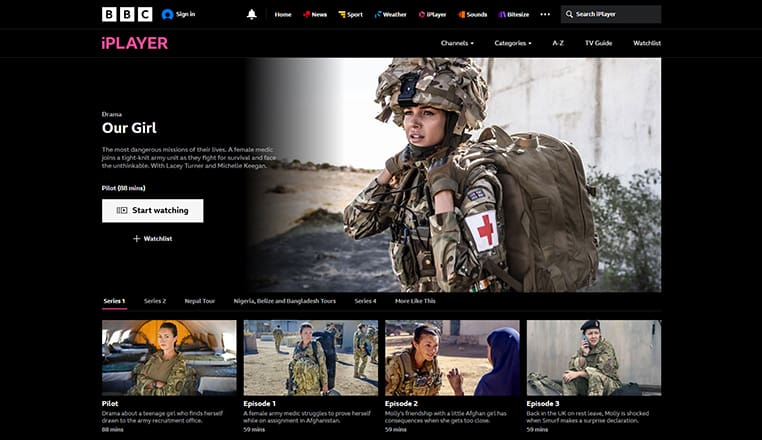Click the search magnifier icon
This screenshot has height=440, width=762.
point(569,14)
